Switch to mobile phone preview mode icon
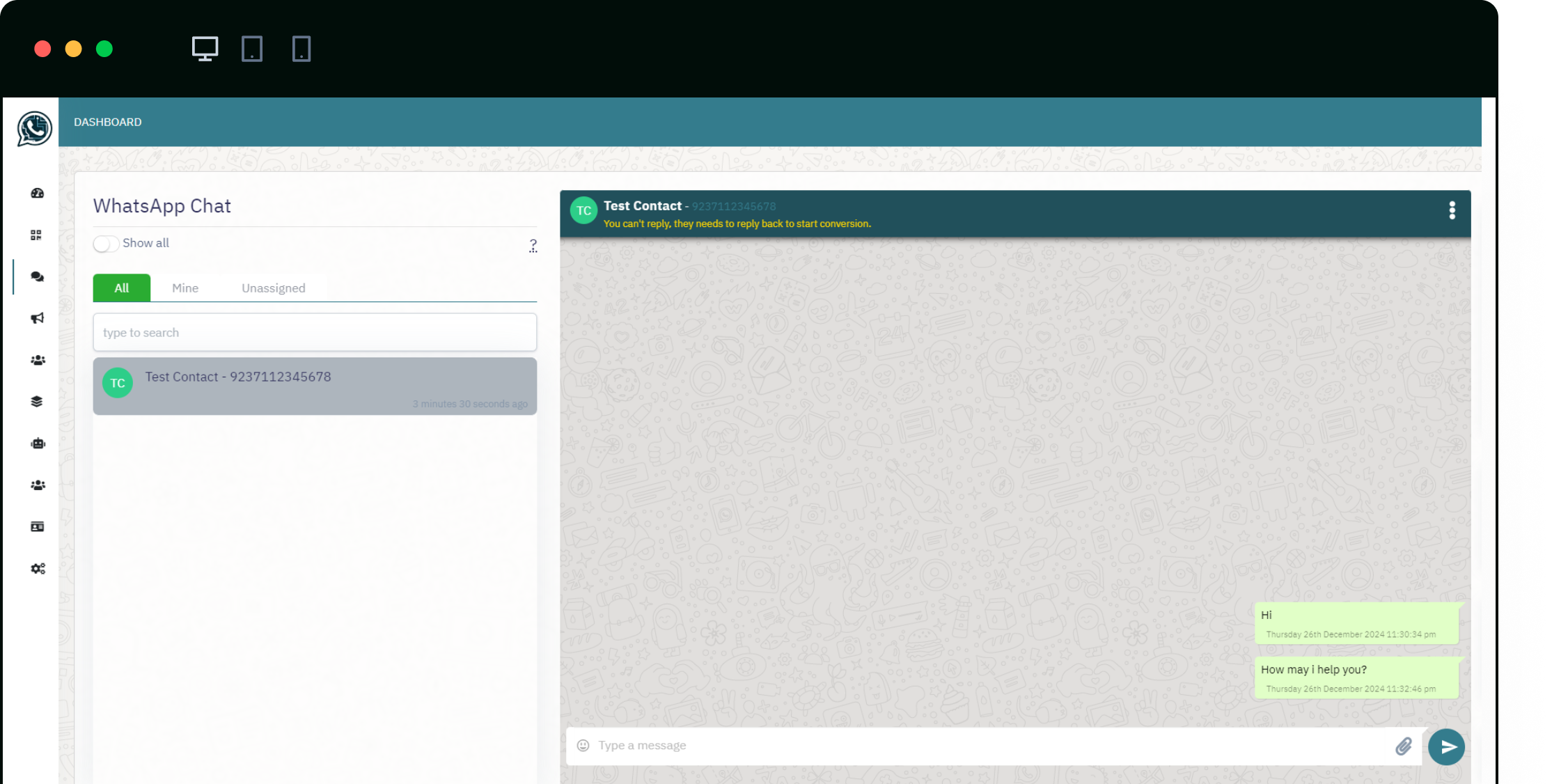The image size is (1568, 784). (301, 49)
